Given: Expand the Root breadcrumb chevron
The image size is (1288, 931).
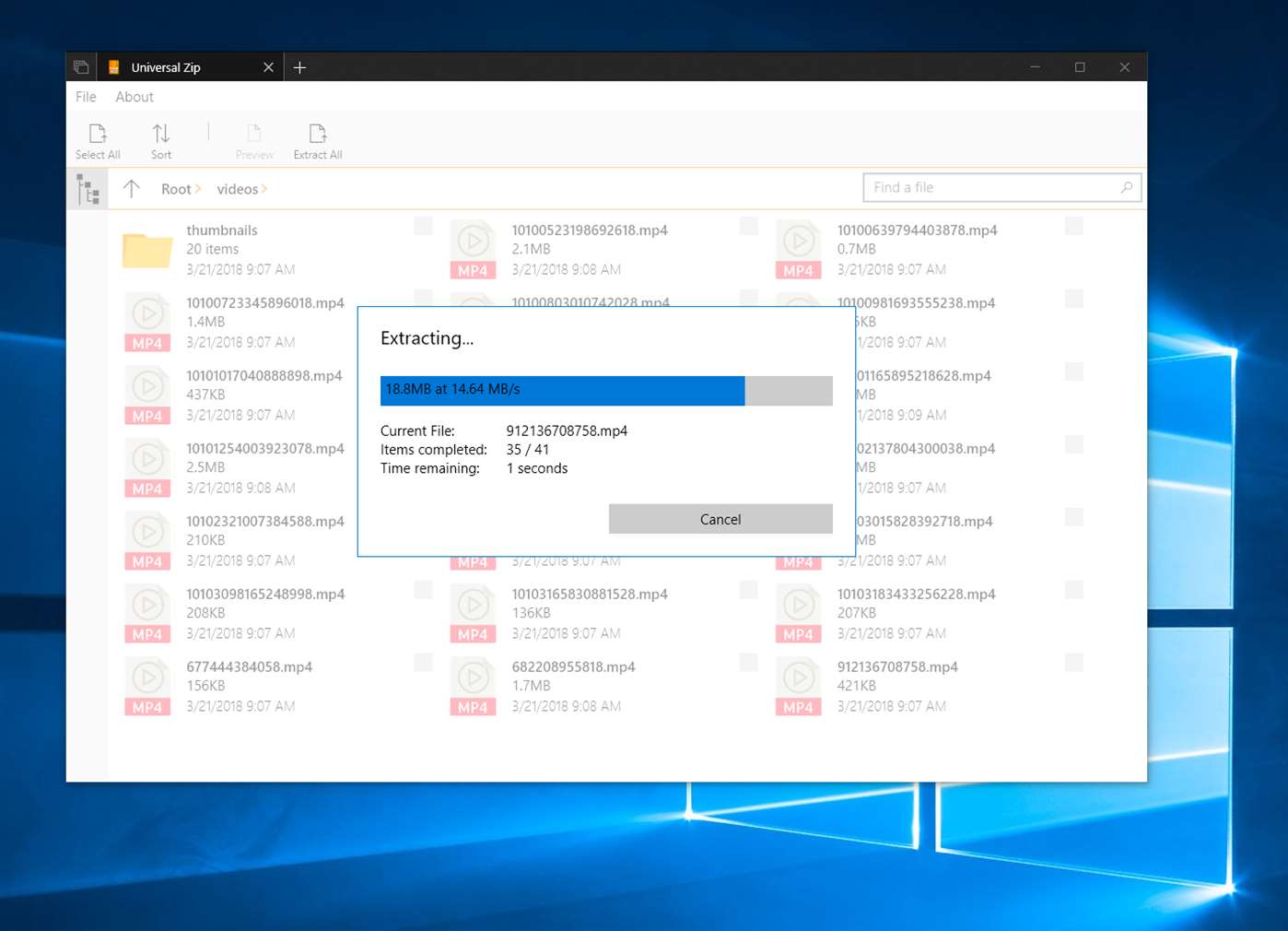Looking at the screenshot, I should [198, 189].
